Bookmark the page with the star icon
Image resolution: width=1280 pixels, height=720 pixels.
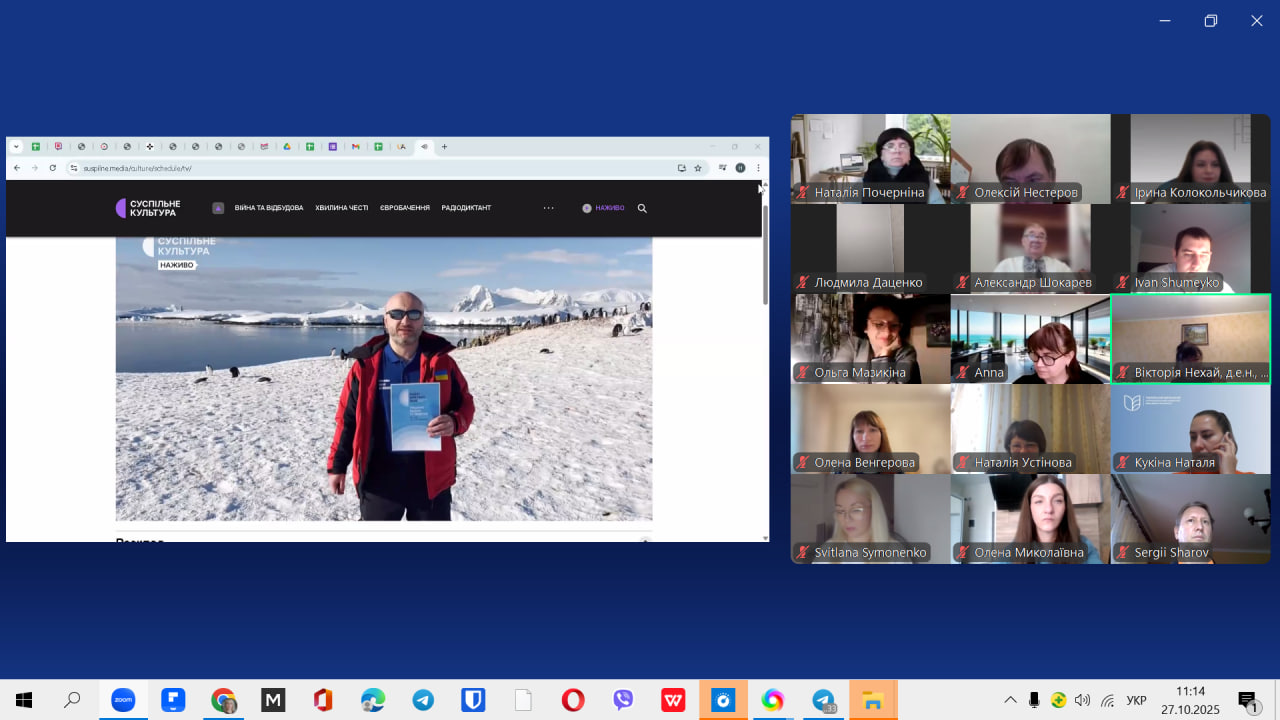(698, 168)
